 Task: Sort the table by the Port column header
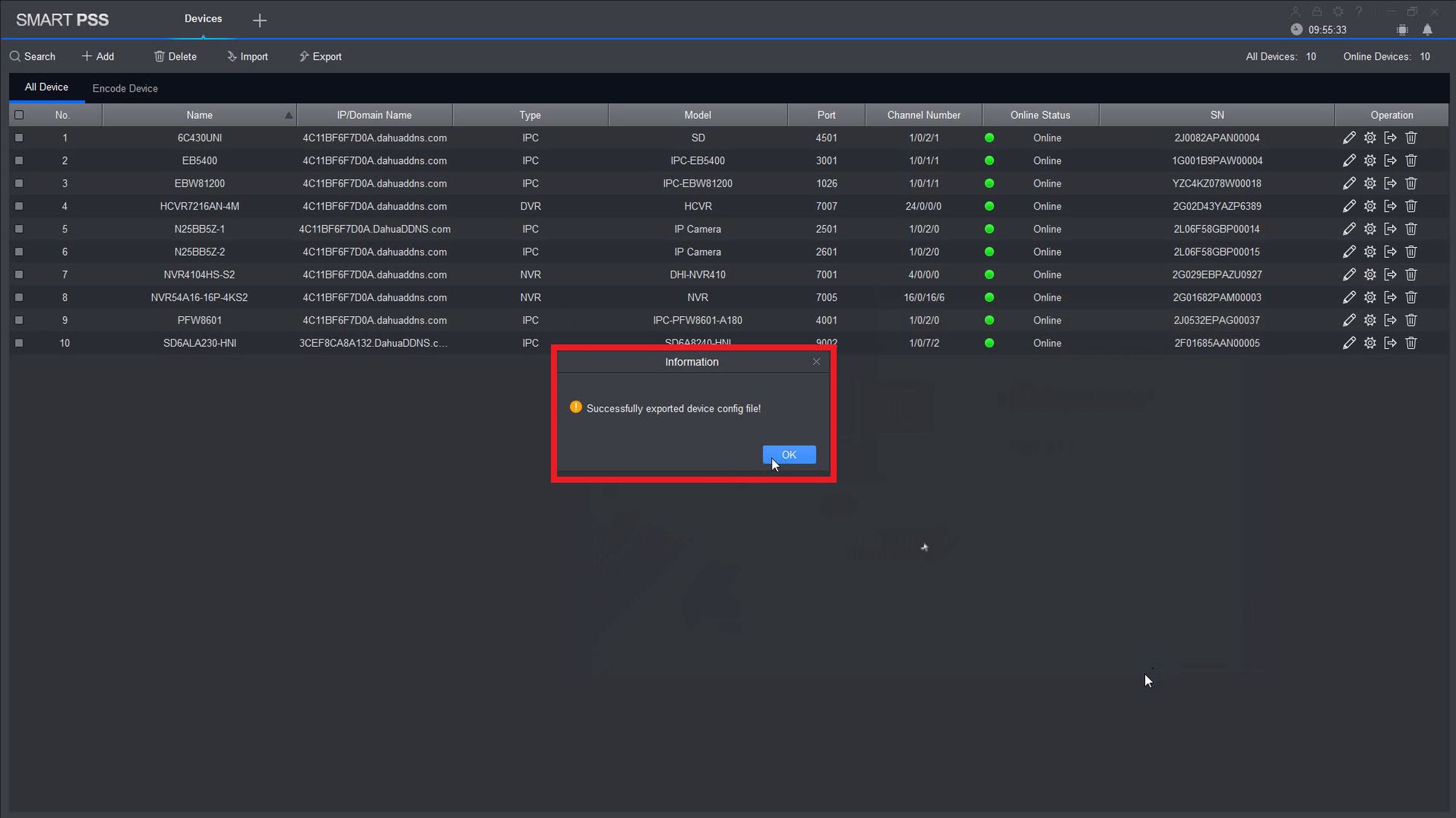pos(826,115)
